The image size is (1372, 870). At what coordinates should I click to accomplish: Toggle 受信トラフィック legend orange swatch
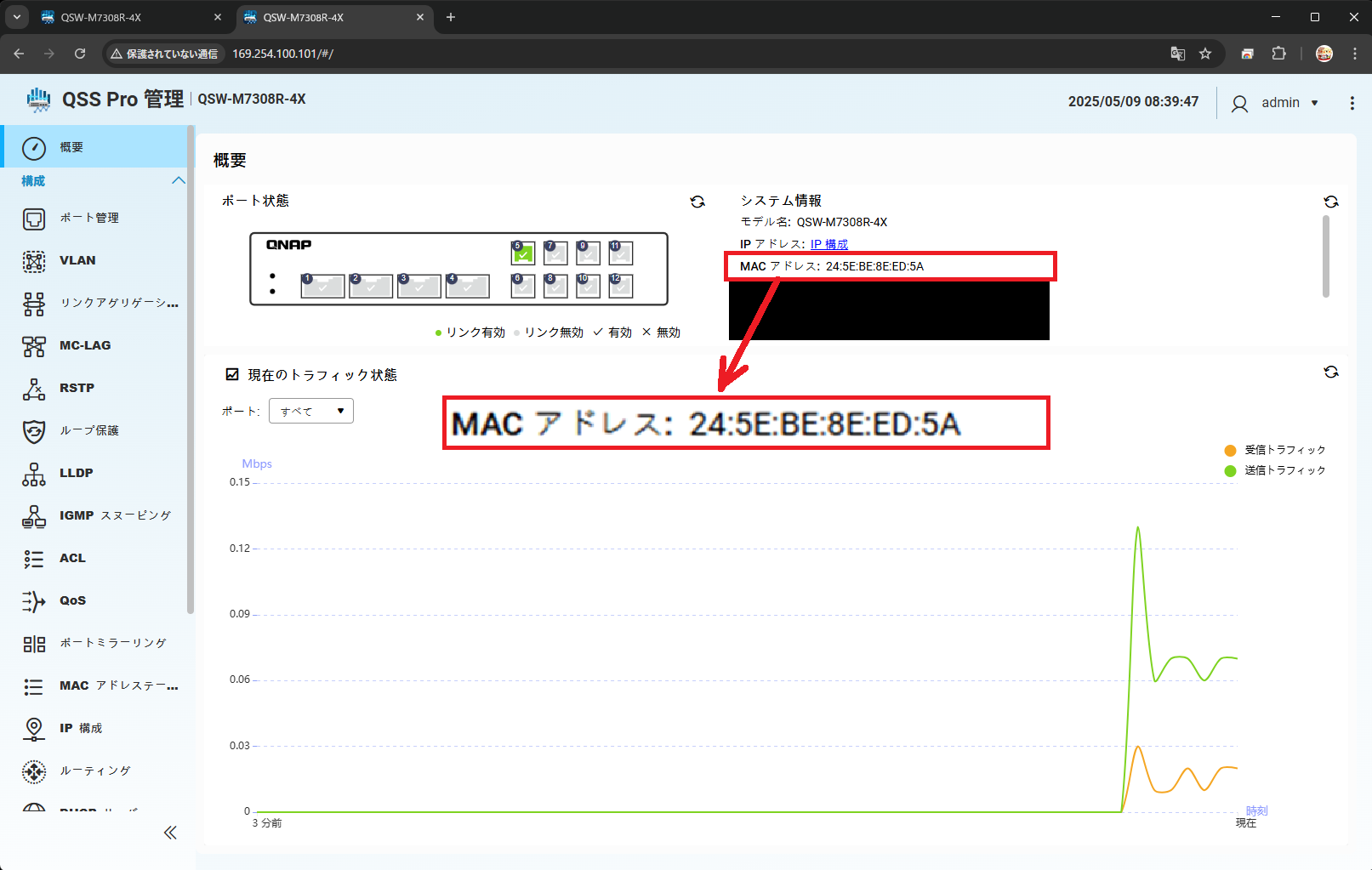pyautogui.click(x=1230, y=451)
